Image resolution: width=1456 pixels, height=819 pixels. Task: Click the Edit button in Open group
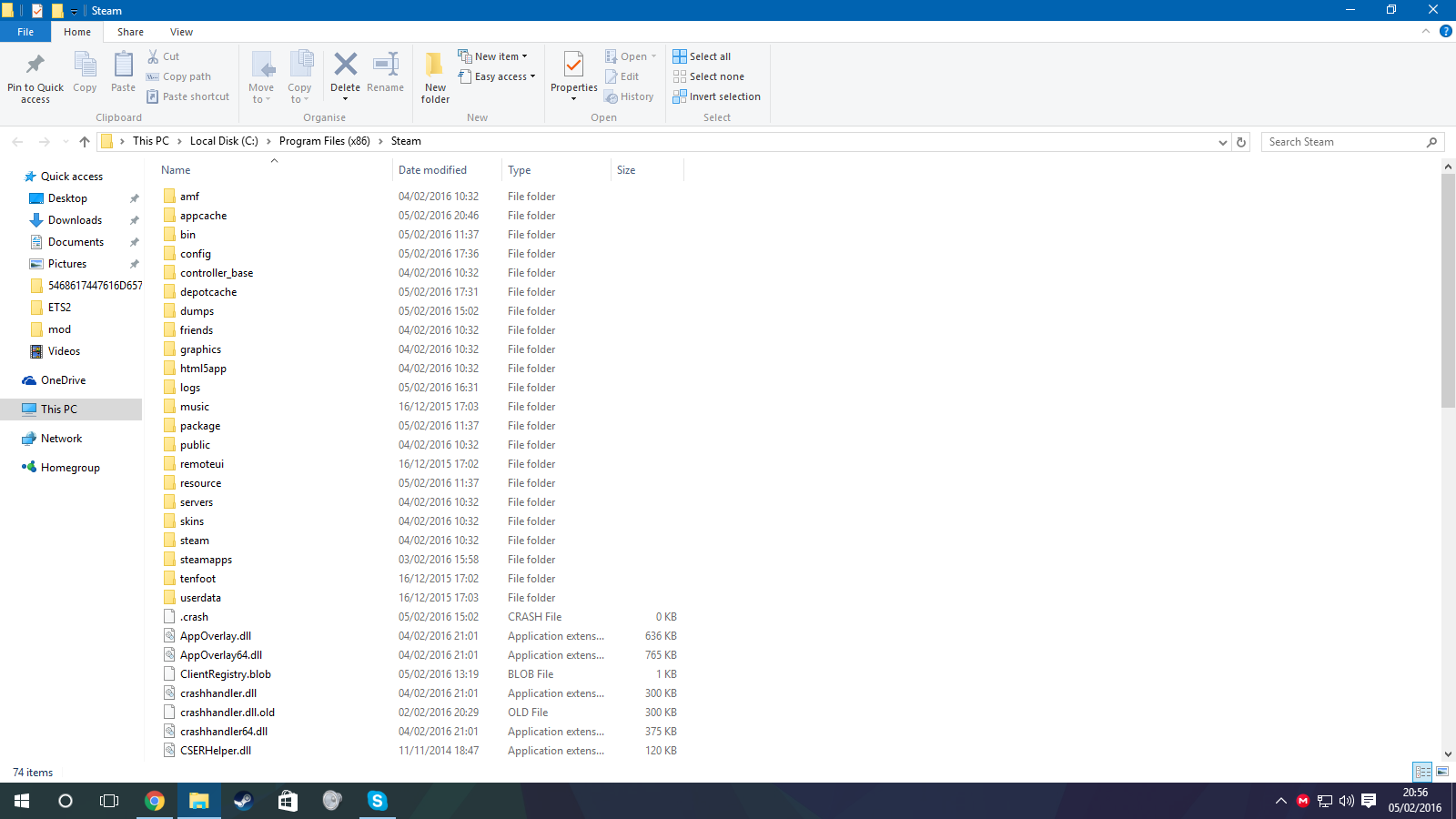[622, 76]
